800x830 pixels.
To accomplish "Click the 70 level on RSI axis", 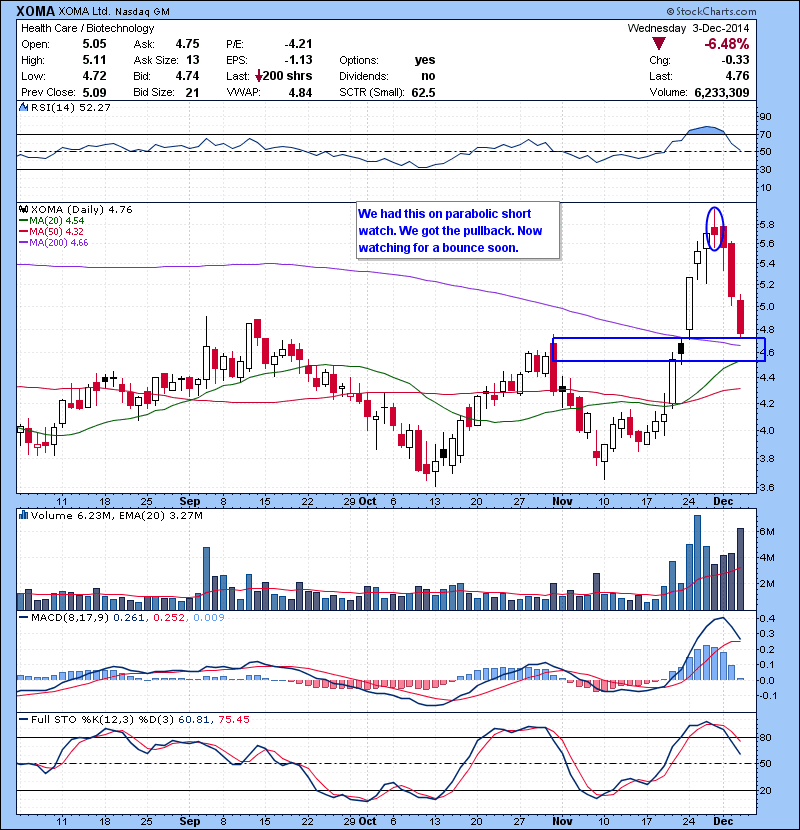I will [766, 134].
